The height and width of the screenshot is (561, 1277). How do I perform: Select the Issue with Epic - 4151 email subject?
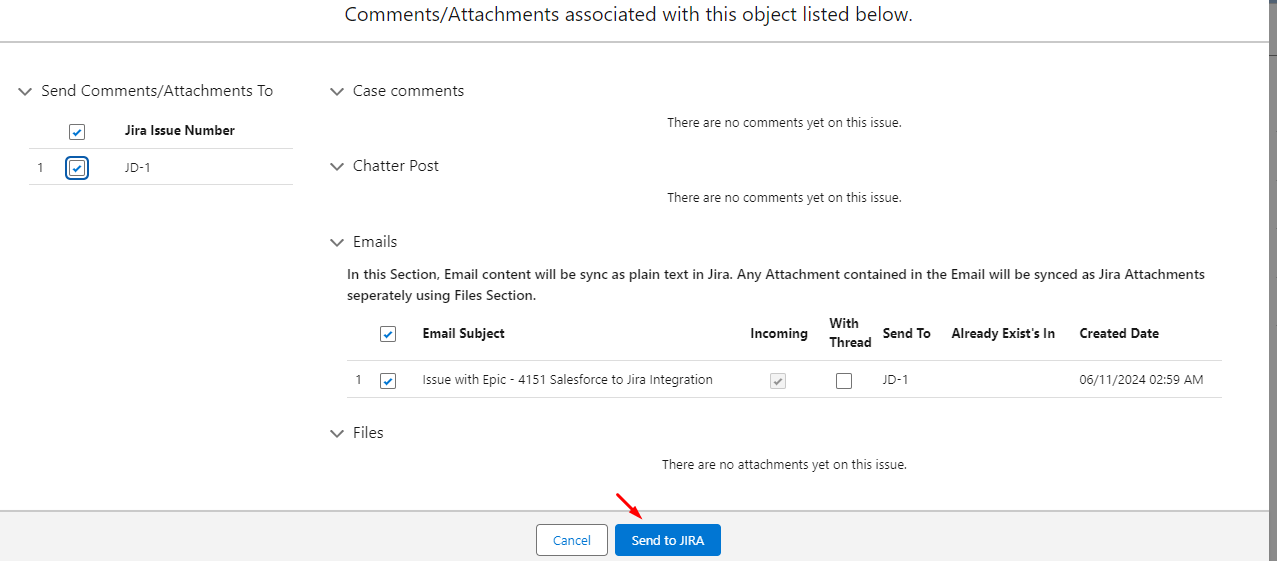click(x=568, y=380)
